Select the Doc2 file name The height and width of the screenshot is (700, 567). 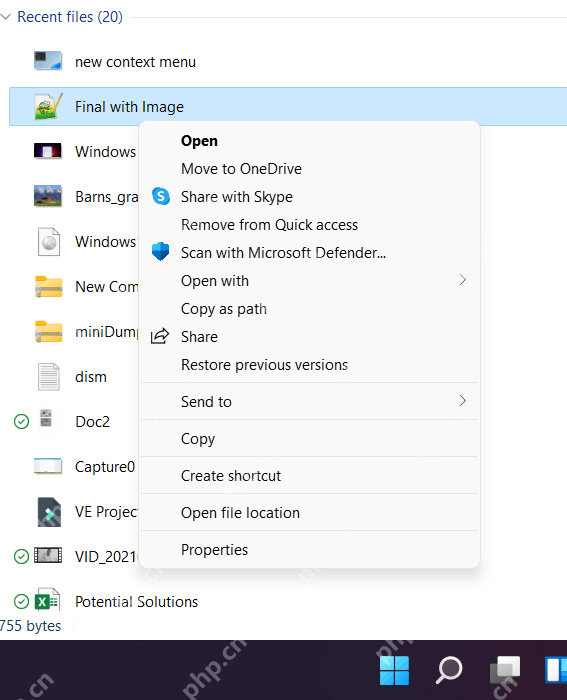pyautogui.click(x=92, y=422)
